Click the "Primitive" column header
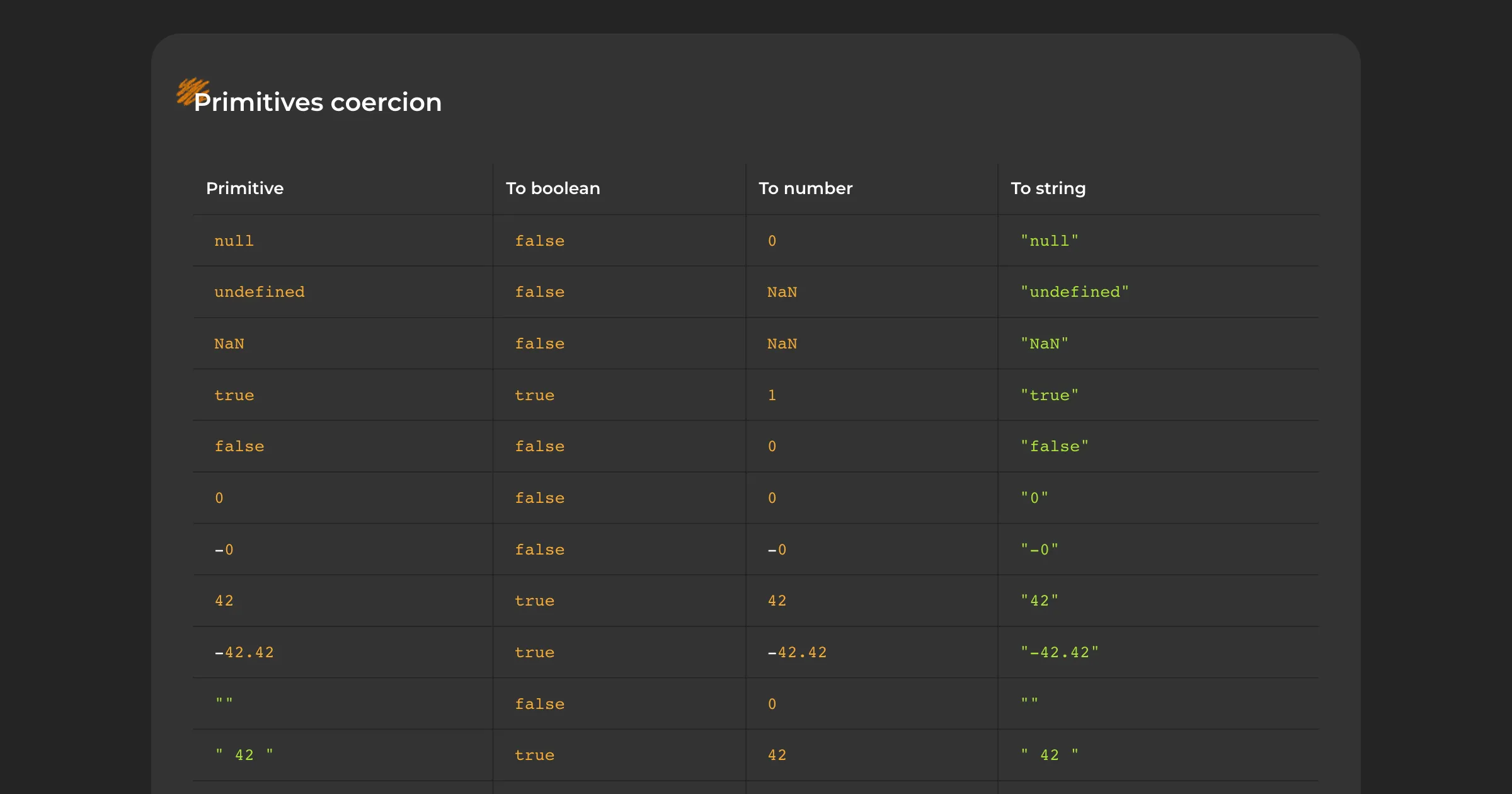 (244, 188)
